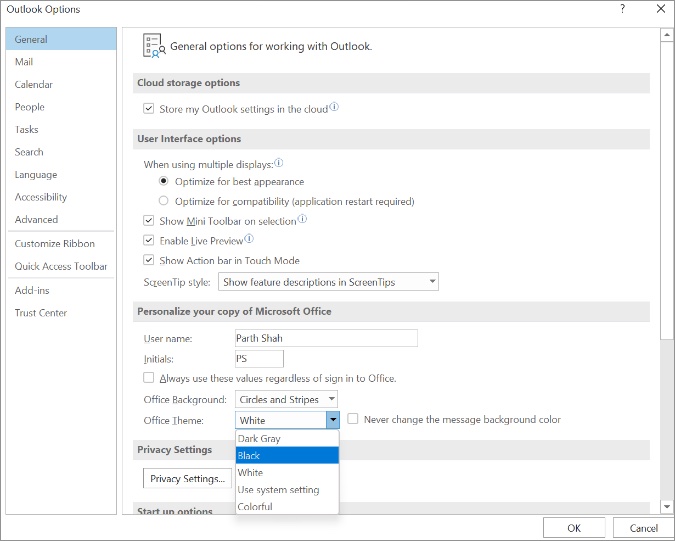Check Always use these values regardless of sign in
This screenshot has height=541, width=675.
click(149, 378)
